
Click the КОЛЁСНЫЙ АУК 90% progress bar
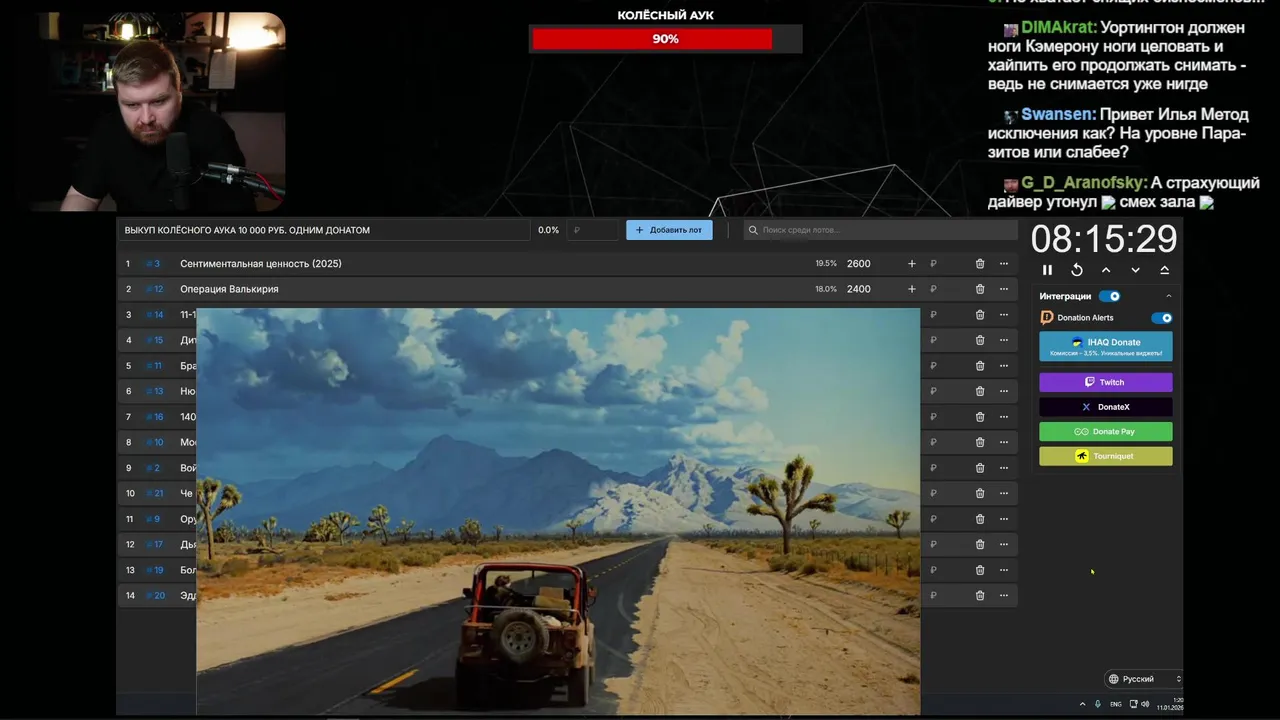(x=665, y=39)
